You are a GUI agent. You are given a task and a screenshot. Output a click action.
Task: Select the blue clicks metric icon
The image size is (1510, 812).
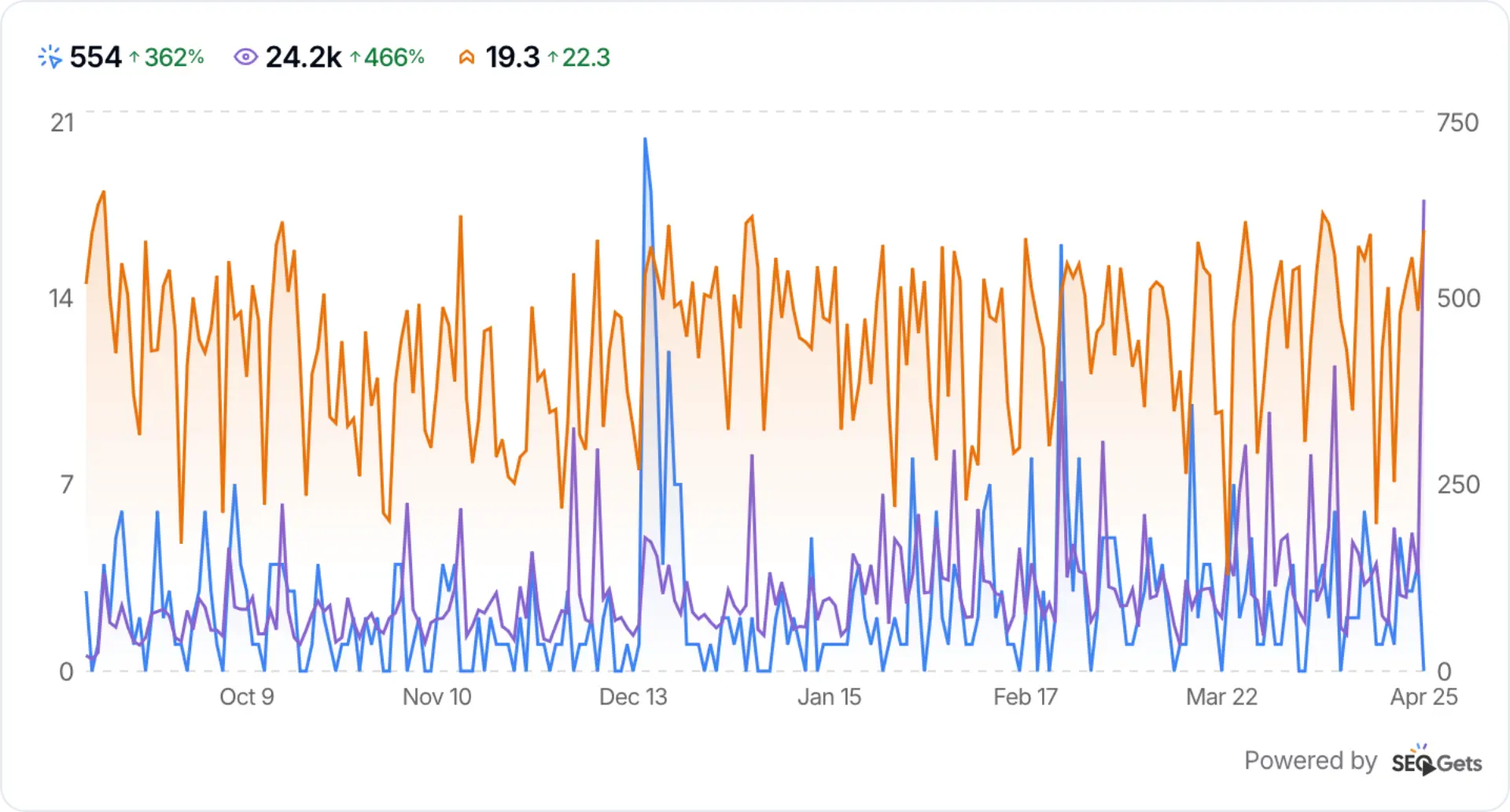(50, 57)
